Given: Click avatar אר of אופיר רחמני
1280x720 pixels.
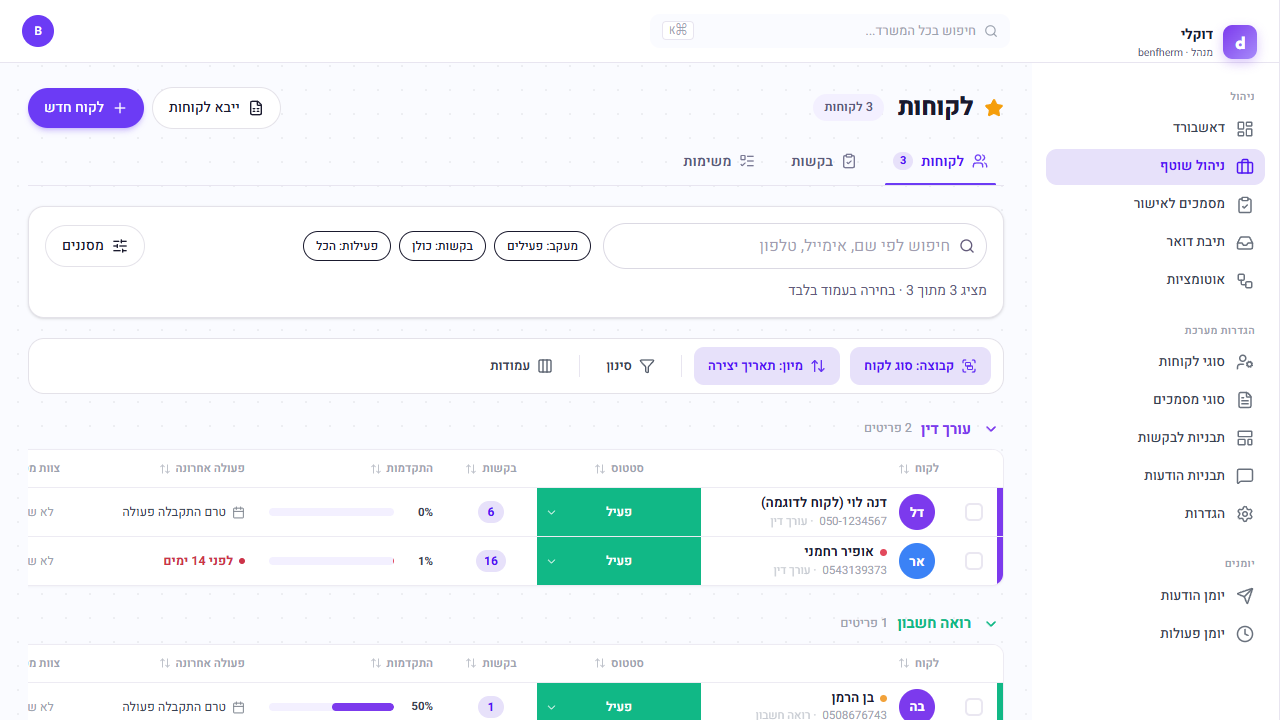Looking at the screenshot, I should [x=917, y=561].
